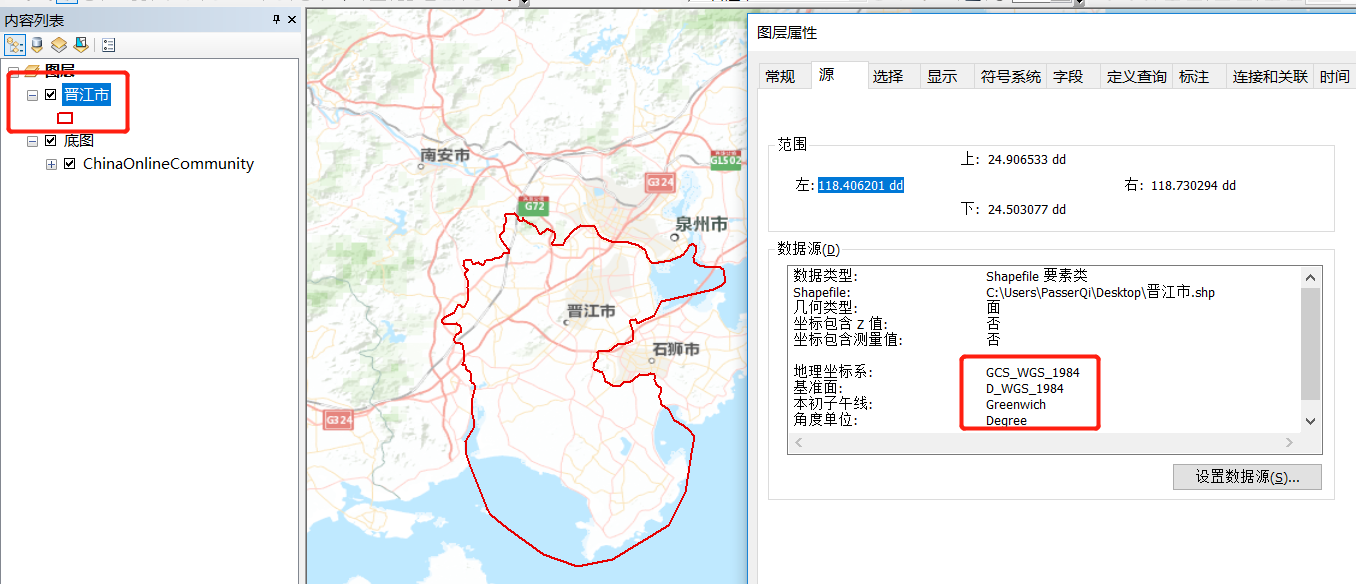Select the List by Drawing Order icon
The height and width of the screenshot is (584, 1356).
tap(14, 44)
